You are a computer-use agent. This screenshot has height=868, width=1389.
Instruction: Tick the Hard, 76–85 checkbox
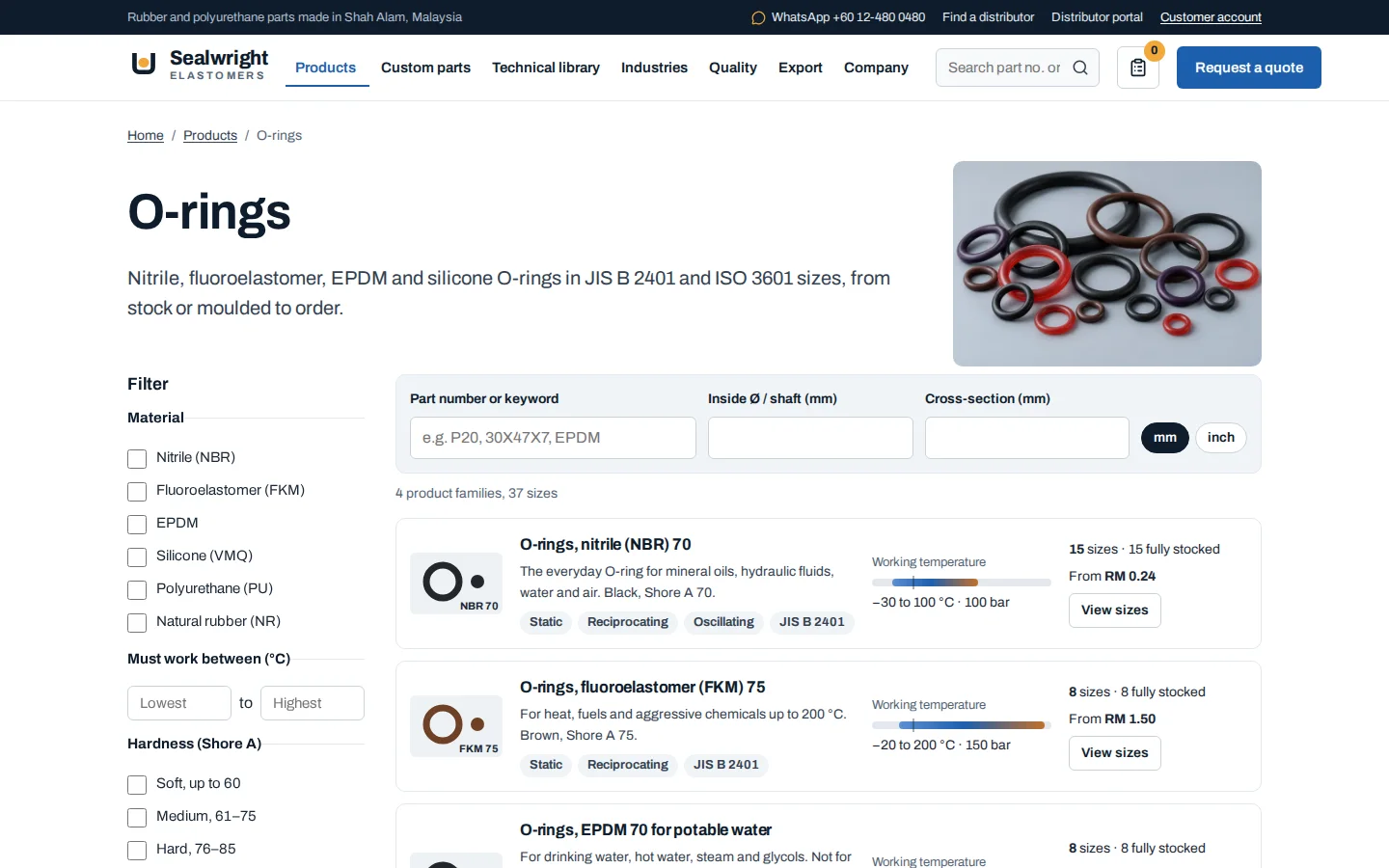click(137, 851)
